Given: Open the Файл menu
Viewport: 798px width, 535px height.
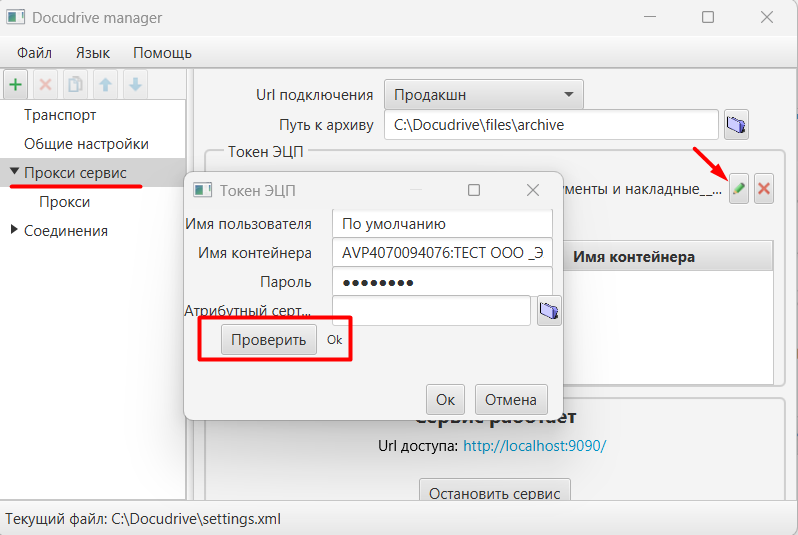Looking at the screenshot, I should (x=34, y=53).
